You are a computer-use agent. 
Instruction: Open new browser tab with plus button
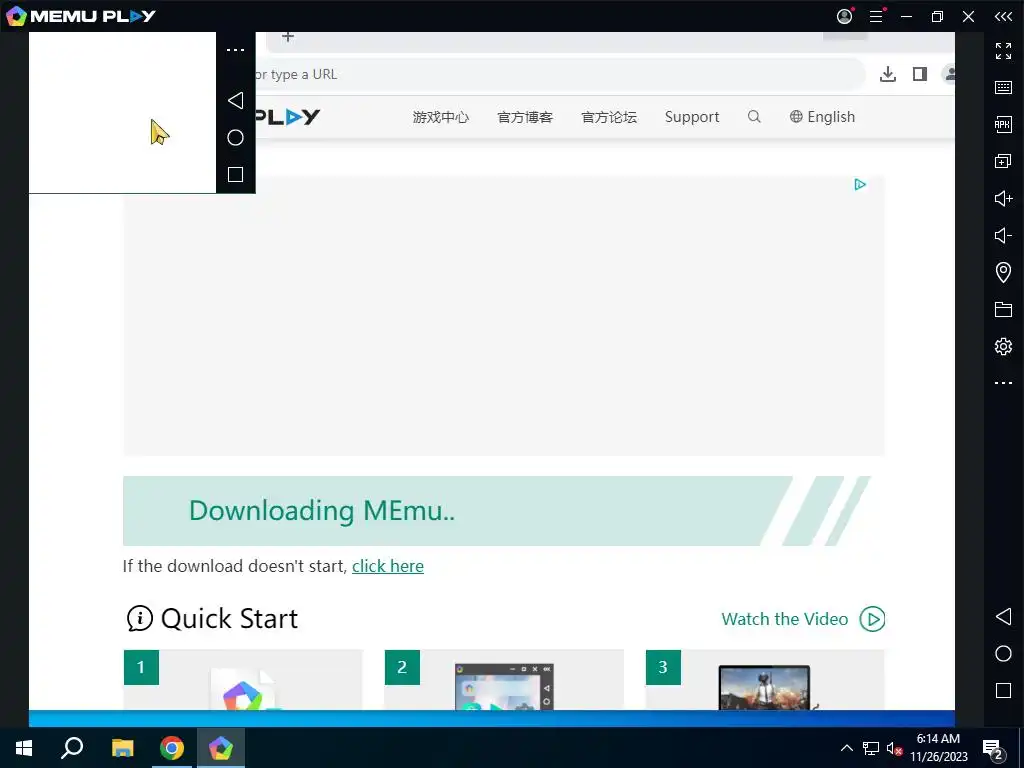pos(288,37)
